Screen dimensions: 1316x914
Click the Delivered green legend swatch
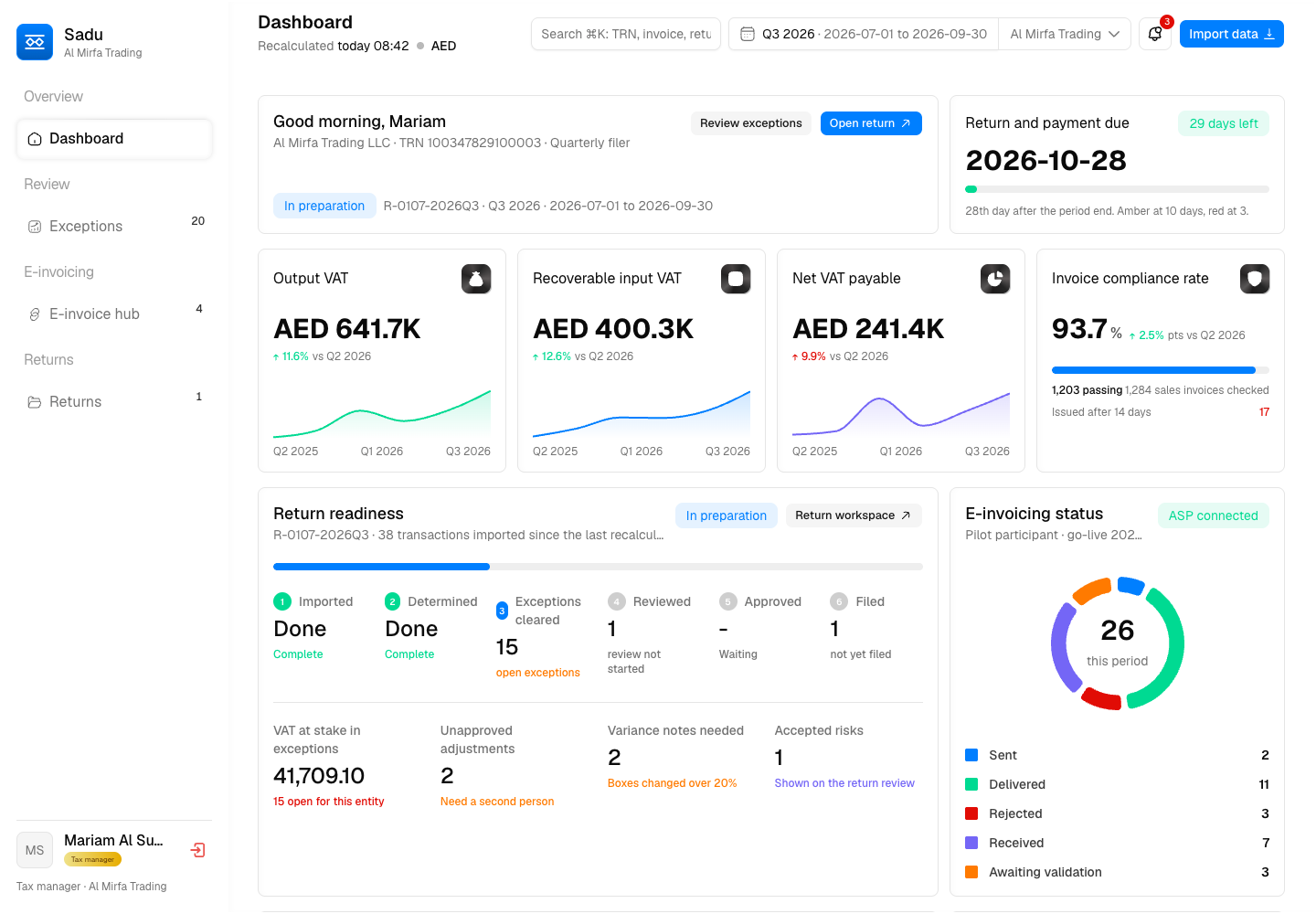click(x=972, y=784)
